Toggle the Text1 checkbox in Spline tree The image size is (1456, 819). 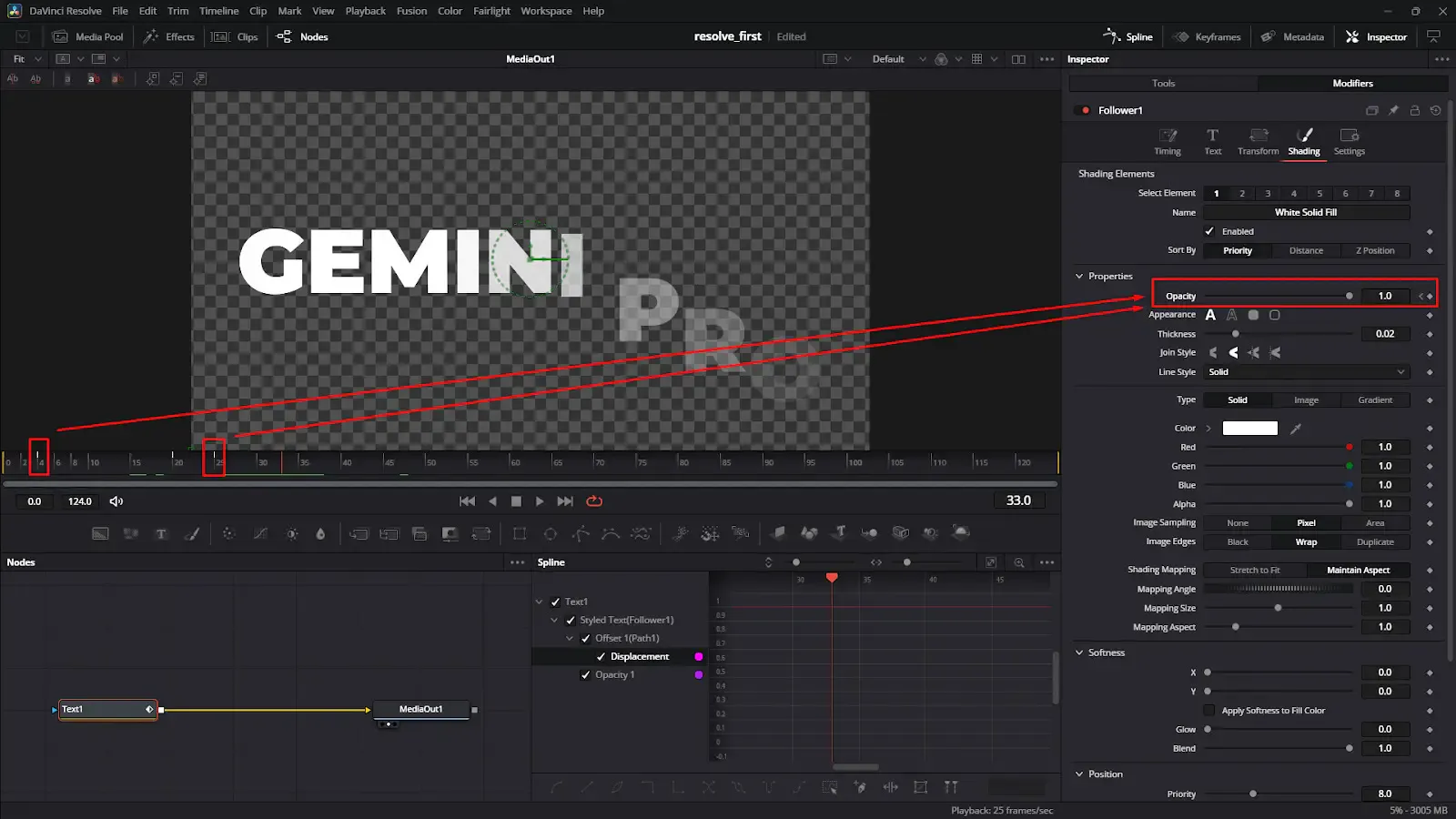555,602
